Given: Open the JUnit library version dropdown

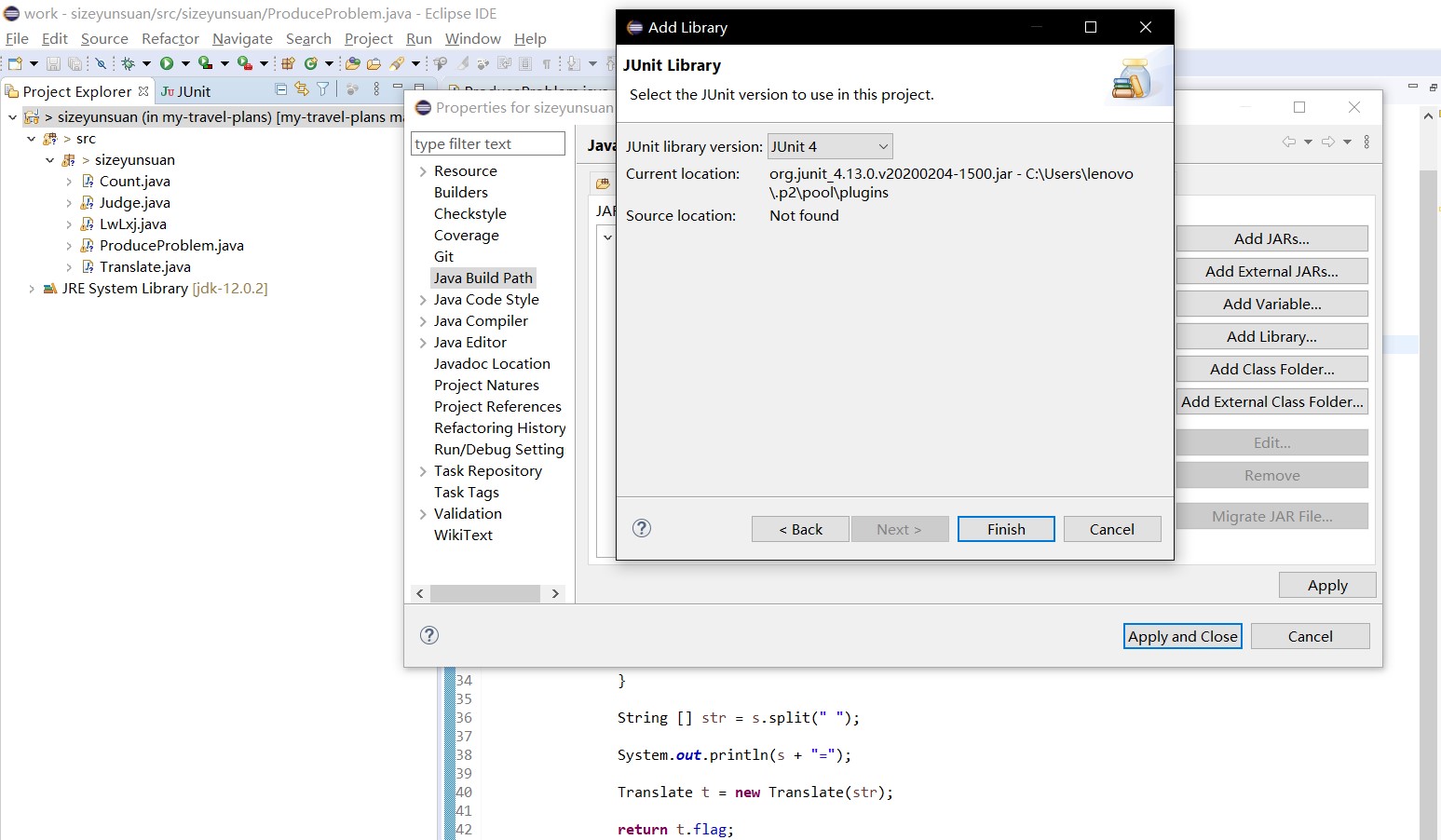Looking at the screenshot, I should [830, 146].
